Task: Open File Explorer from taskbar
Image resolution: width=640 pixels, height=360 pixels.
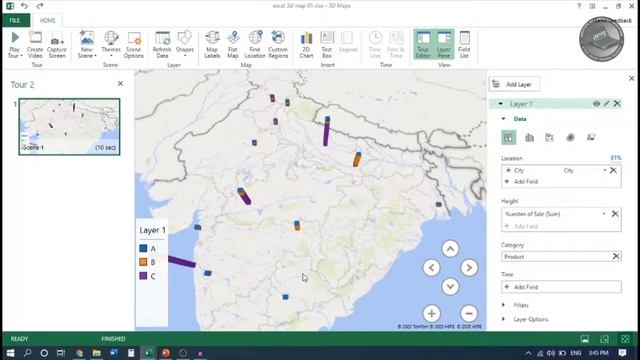Action: pyautogui.click(x=96, y=353)
